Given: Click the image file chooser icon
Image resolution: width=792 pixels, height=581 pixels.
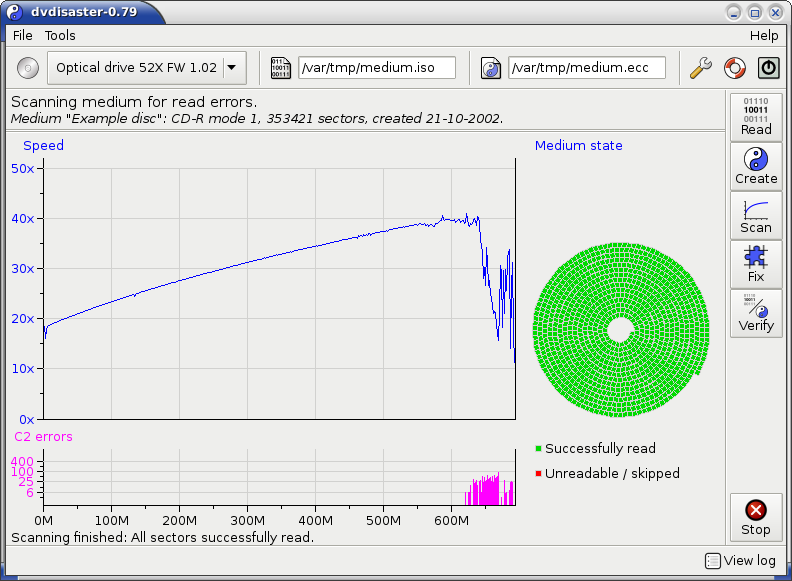Looking at the screenshot, I should click(x=281, y=68).
